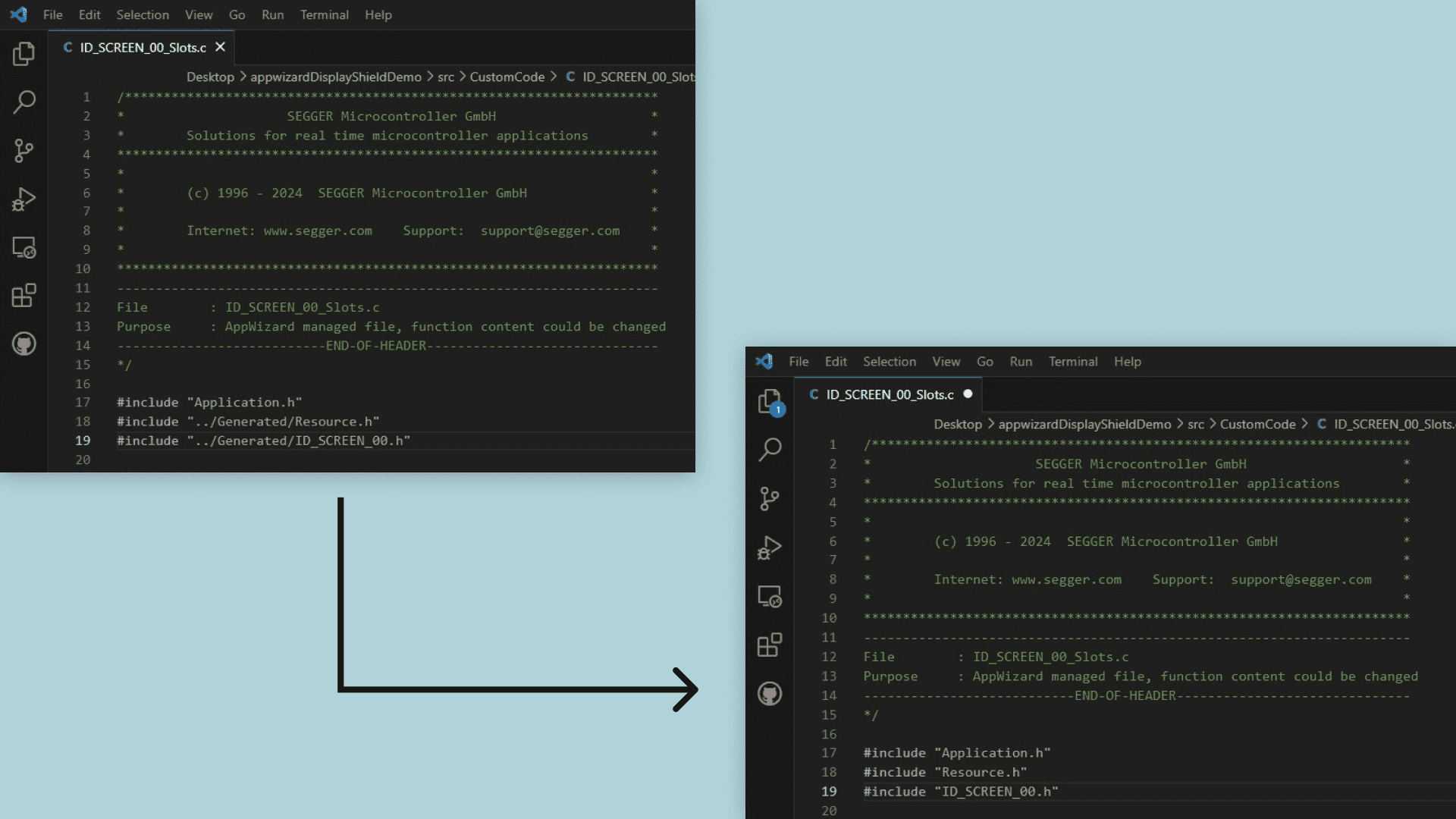The width and height of the screenshot is (1456, 819).
Task: Expand the src breadcrumb chevron
Action: [461, 77]
